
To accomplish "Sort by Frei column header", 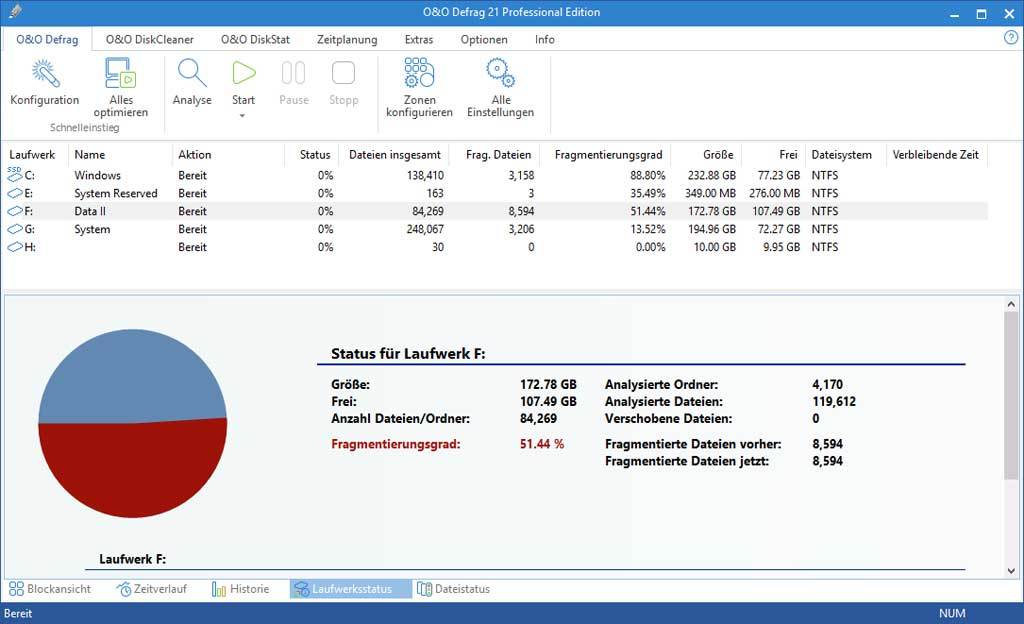I will [788, 155].
